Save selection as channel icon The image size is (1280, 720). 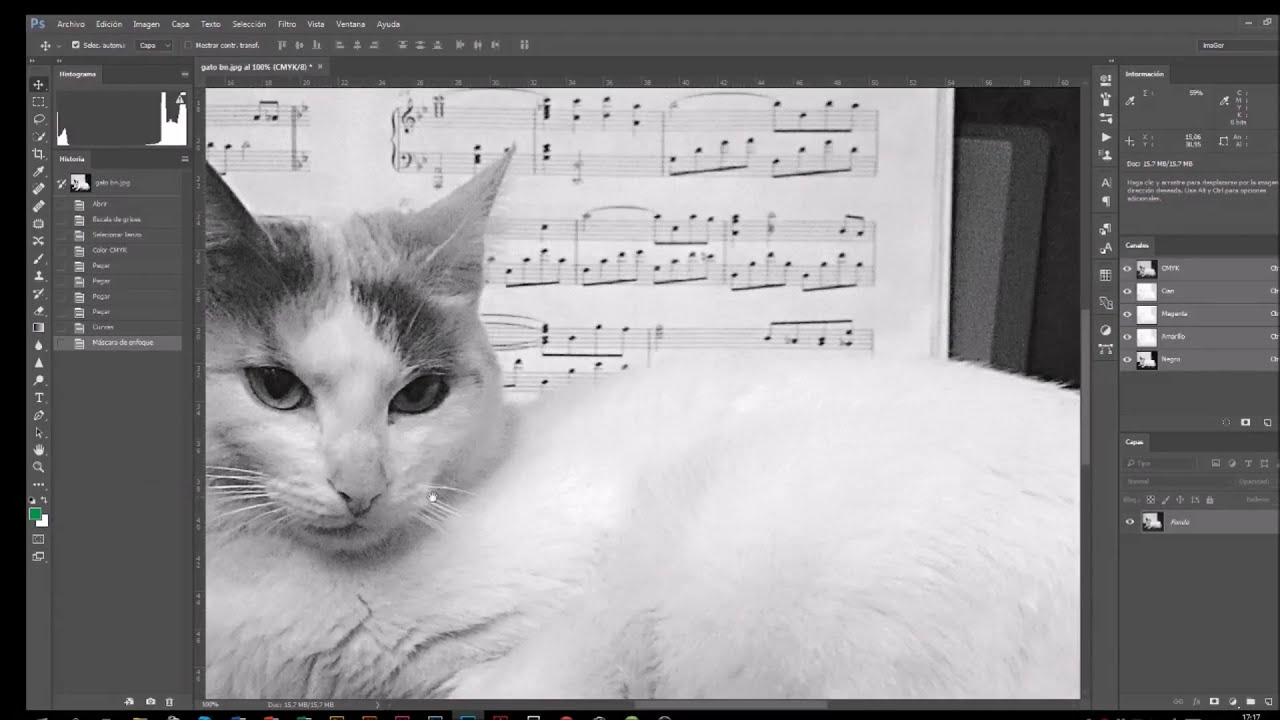tap(1245, 423)
